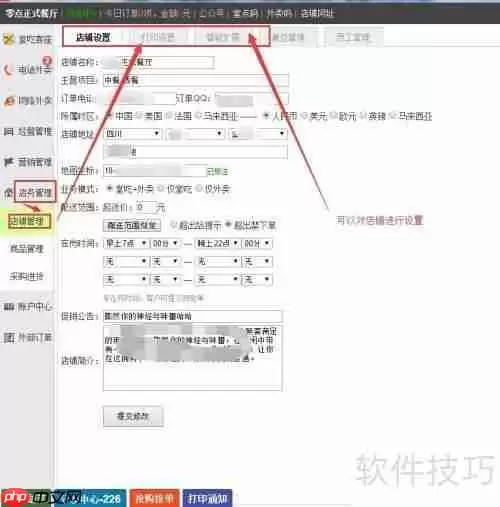Switch to the second tab next to 店铺设置
Viewport: 500px width, 507px height.
(158, 37)
